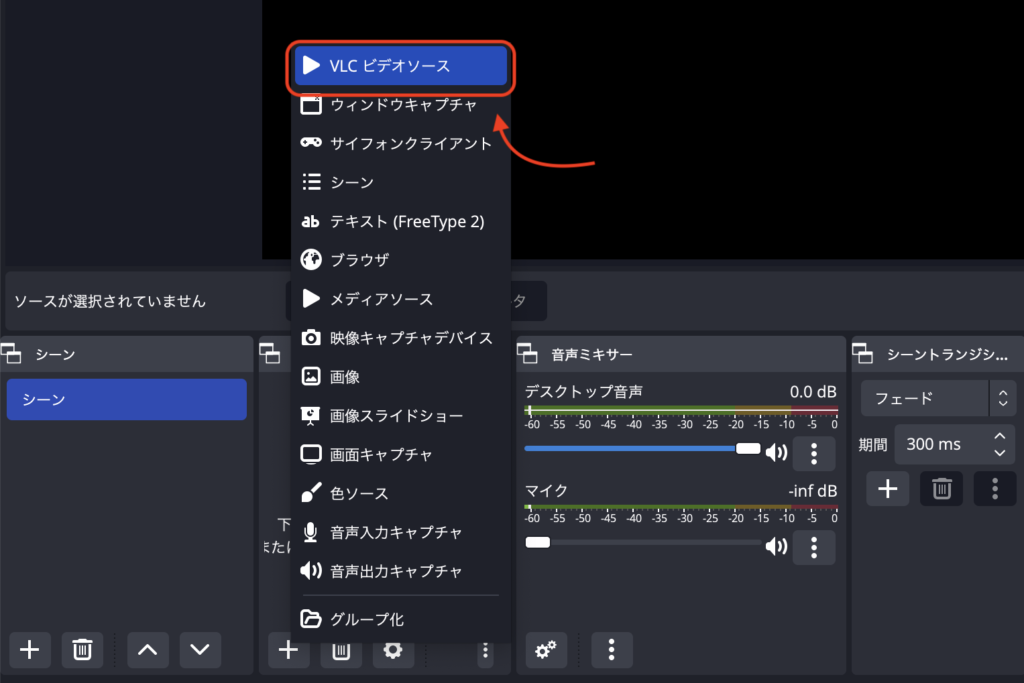
Task: Choose ウィンドウキャプチャ in the add-source menu
Action: point(400,104)
